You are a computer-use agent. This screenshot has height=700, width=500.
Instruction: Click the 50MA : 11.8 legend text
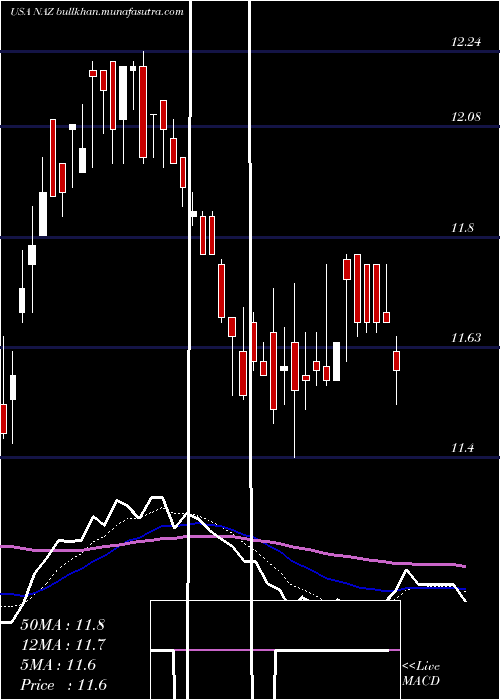point(62,625)
